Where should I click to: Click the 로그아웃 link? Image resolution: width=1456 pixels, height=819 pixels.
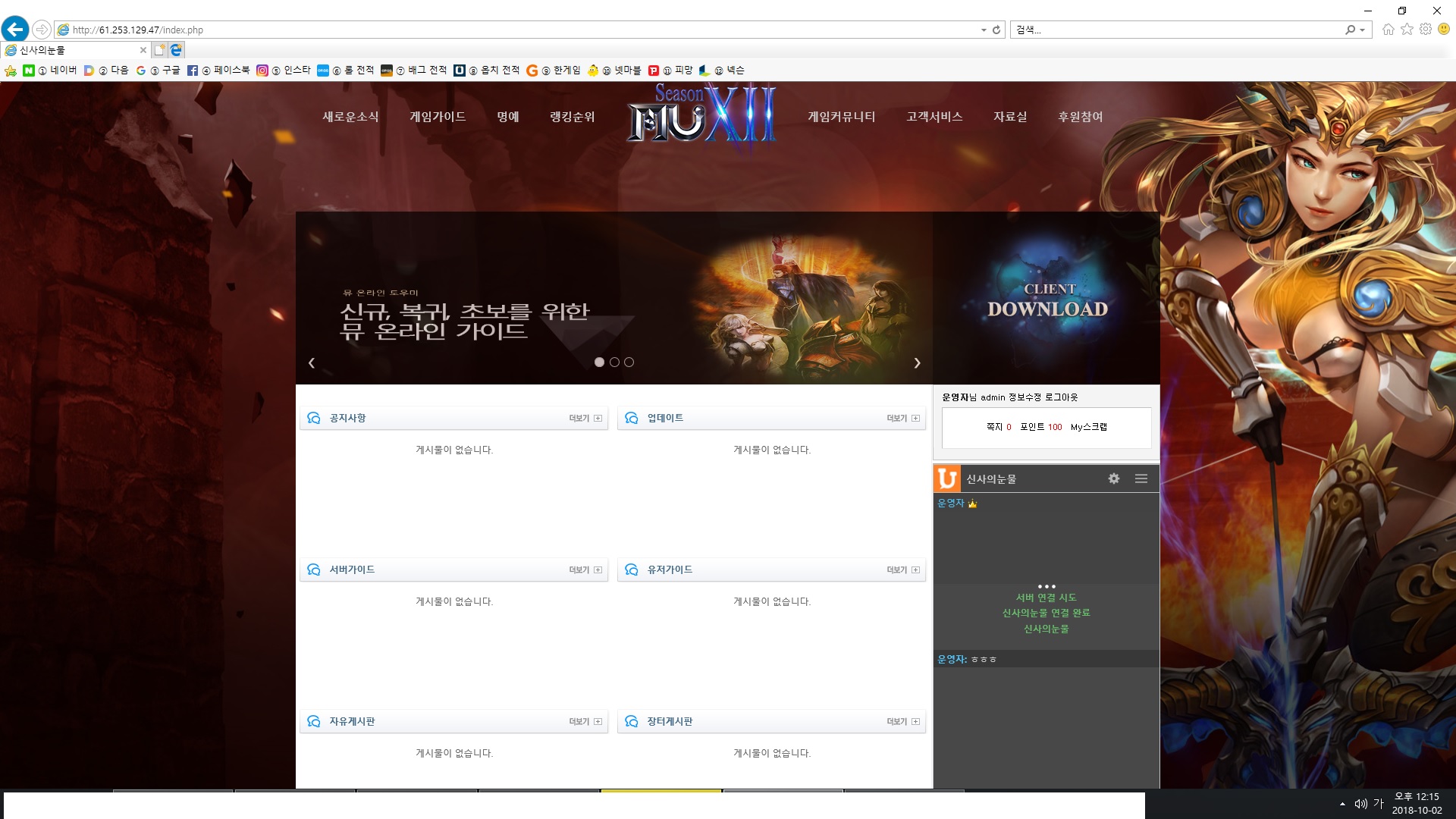click(1062, 397)
